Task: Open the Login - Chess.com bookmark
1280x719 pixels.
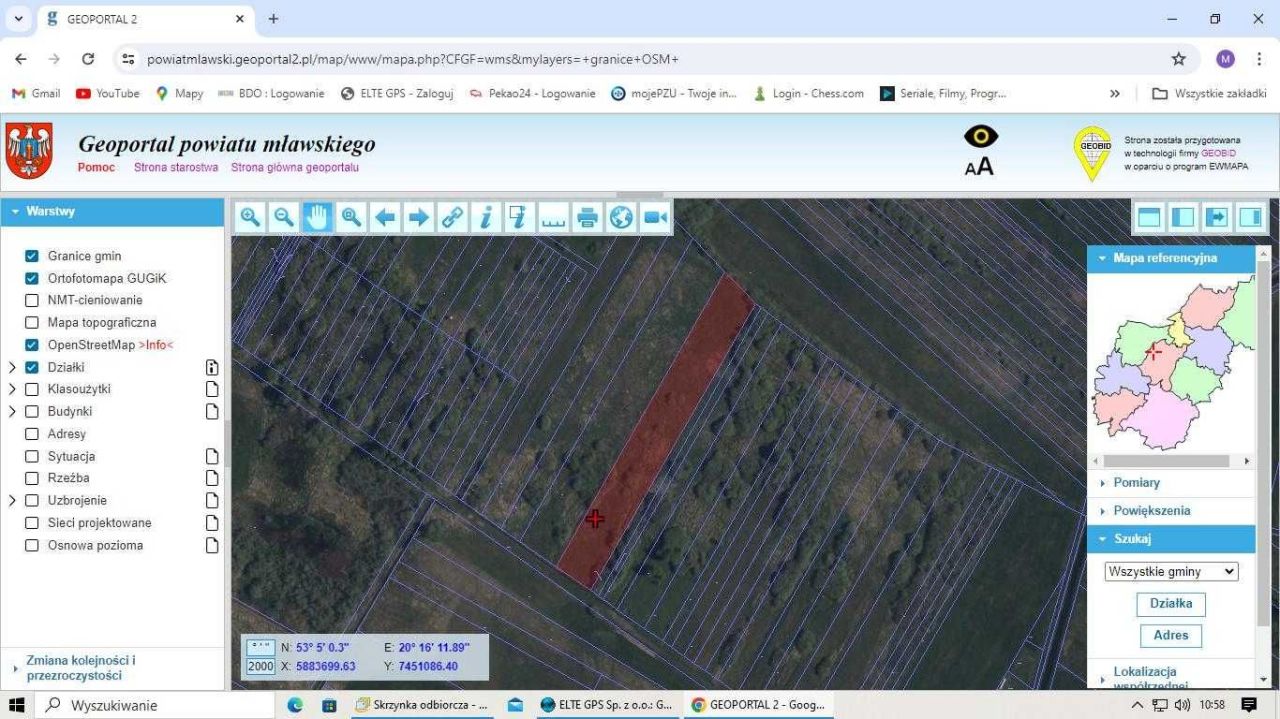Action: 808,93
